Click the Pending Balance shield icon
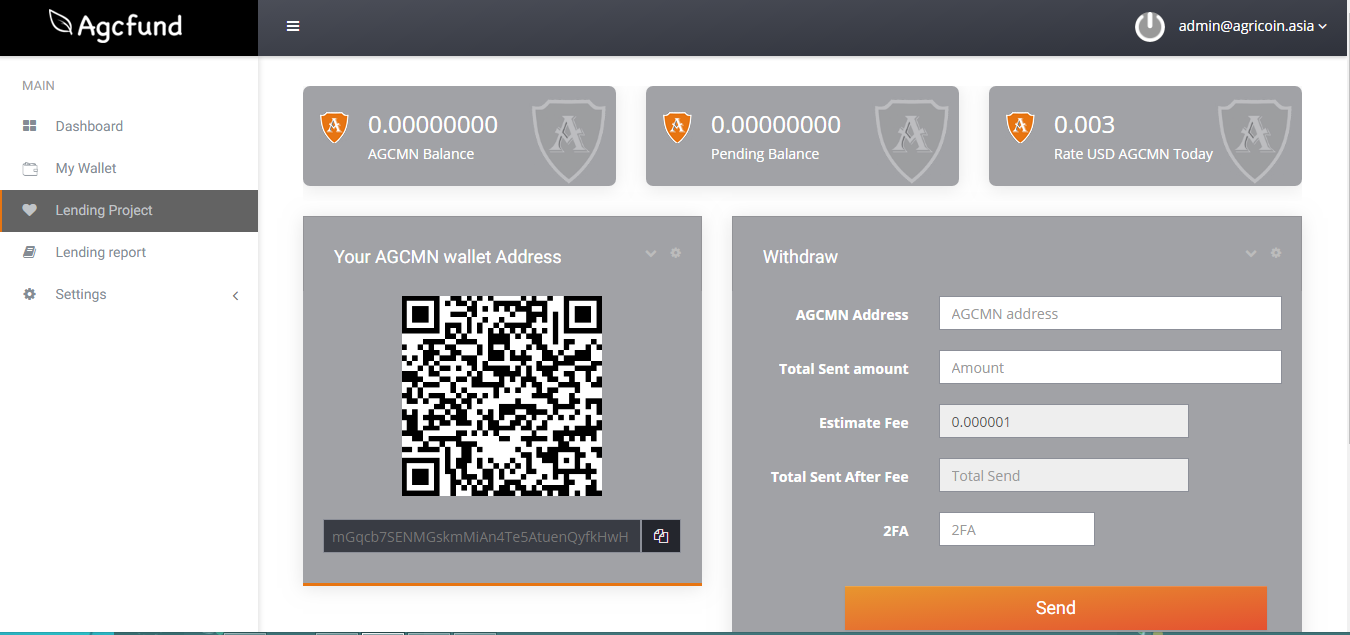This screenshot has width=1350, height=635. coord(677,127)
